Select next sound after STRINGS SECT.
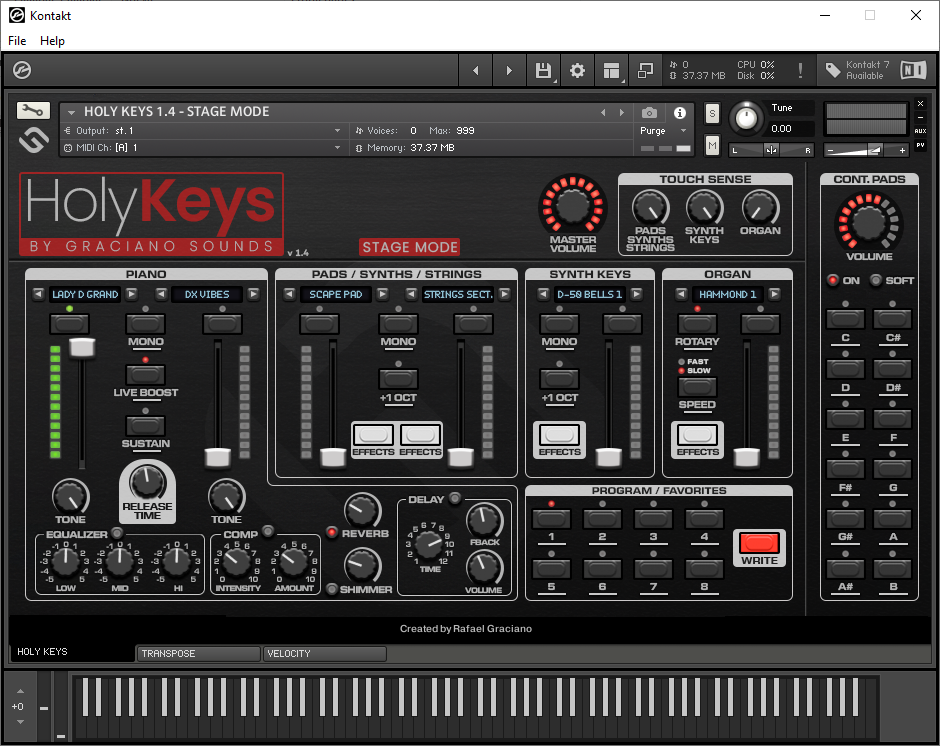Screen dimensions: 940x746 505,294
